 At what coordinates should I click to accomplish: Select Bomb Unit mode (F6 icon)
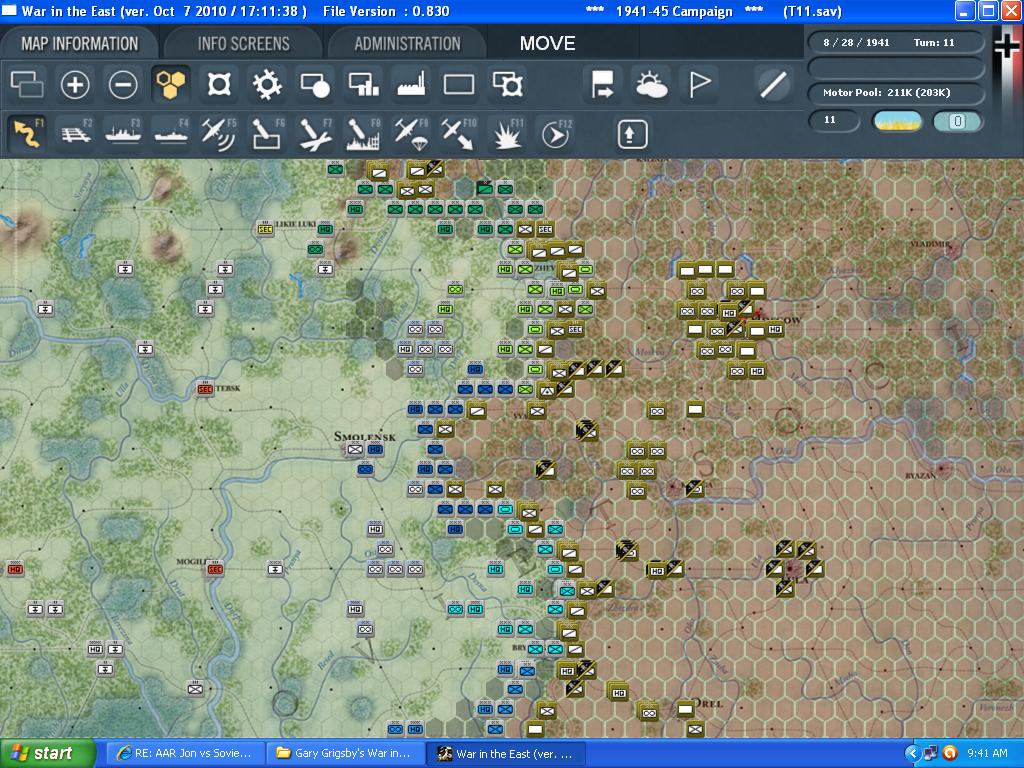tap(268, 133)
